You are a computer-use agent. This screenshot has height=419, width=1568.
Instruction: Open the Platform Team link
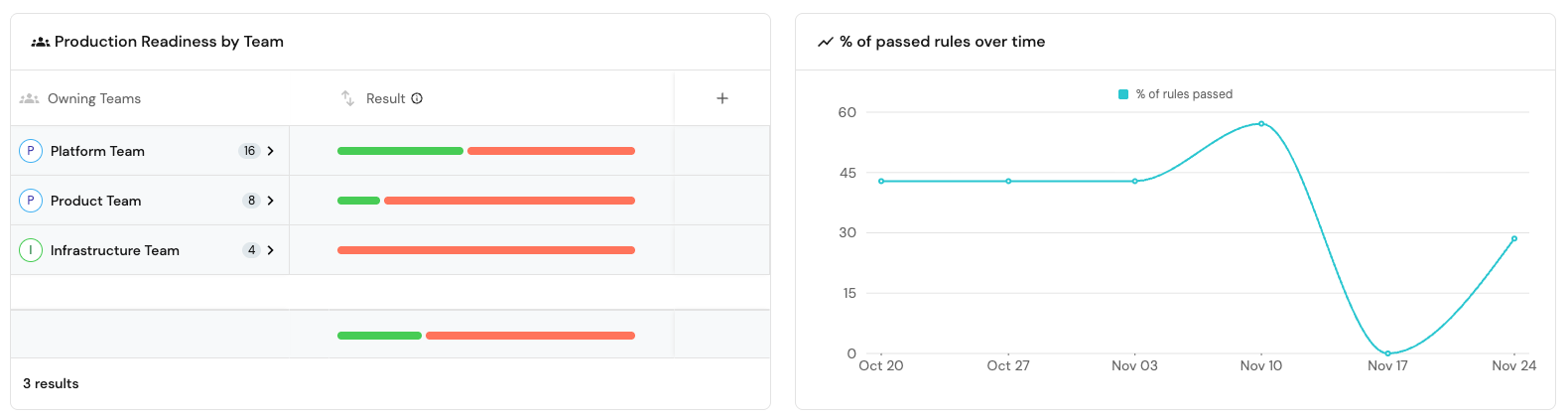[x=97, y=151]
